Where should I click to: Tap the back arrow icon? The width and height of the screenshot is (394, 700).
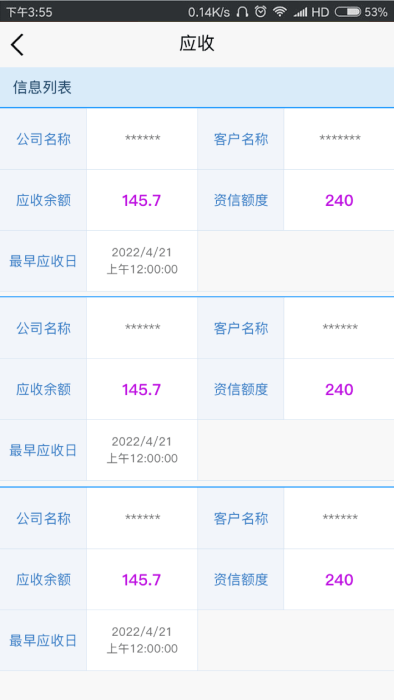(x=17, y=45)
